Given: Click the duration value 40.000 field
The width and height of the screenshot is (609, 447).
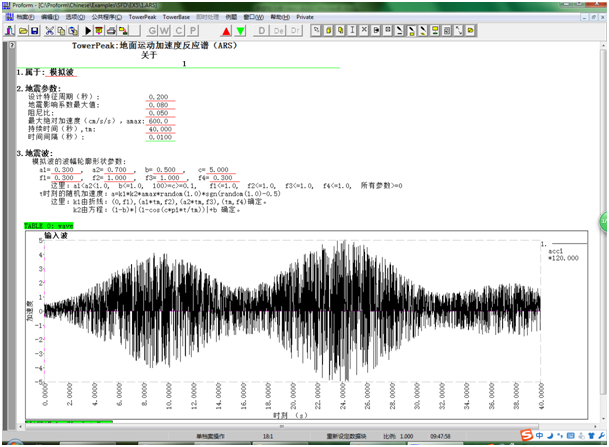Looking at the screenshot, I should coord(160,129).
